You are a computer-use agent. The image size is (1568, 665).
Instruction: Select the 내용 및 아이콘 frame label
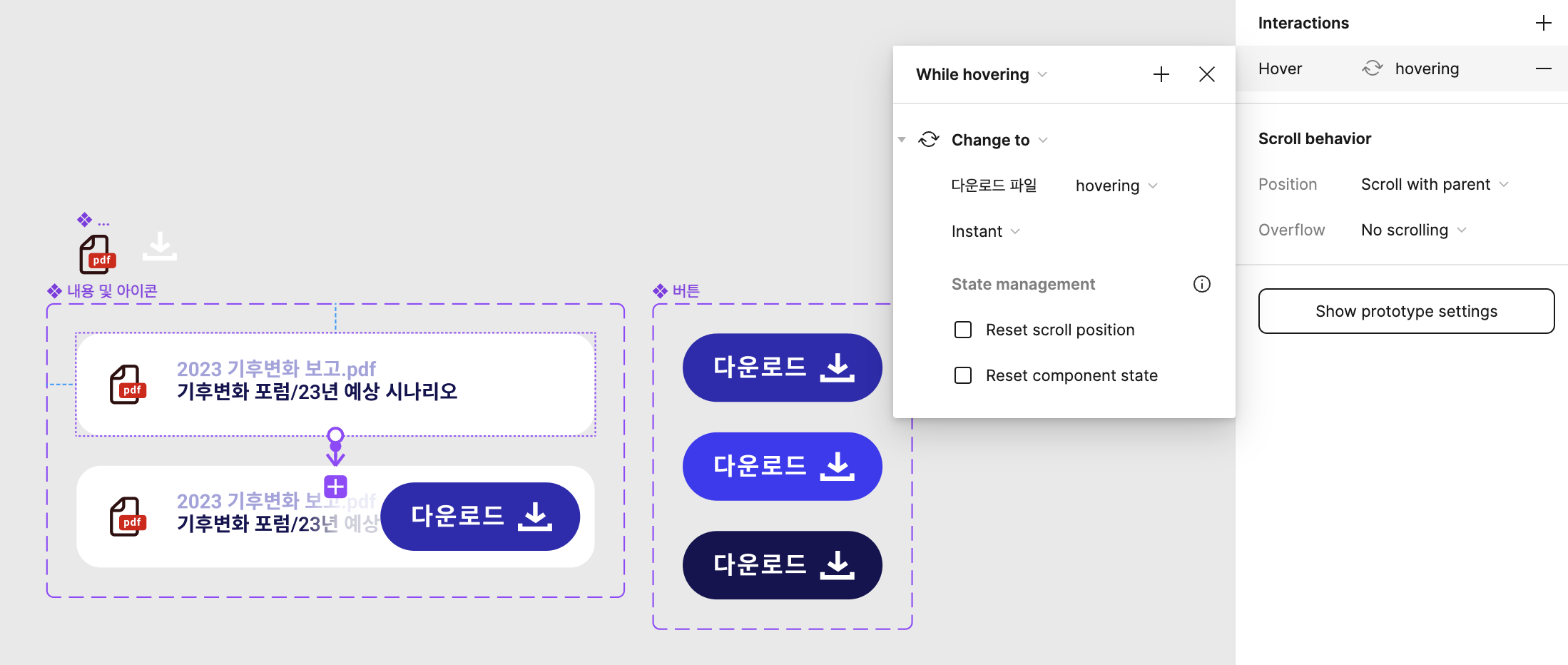pos(112,291)
